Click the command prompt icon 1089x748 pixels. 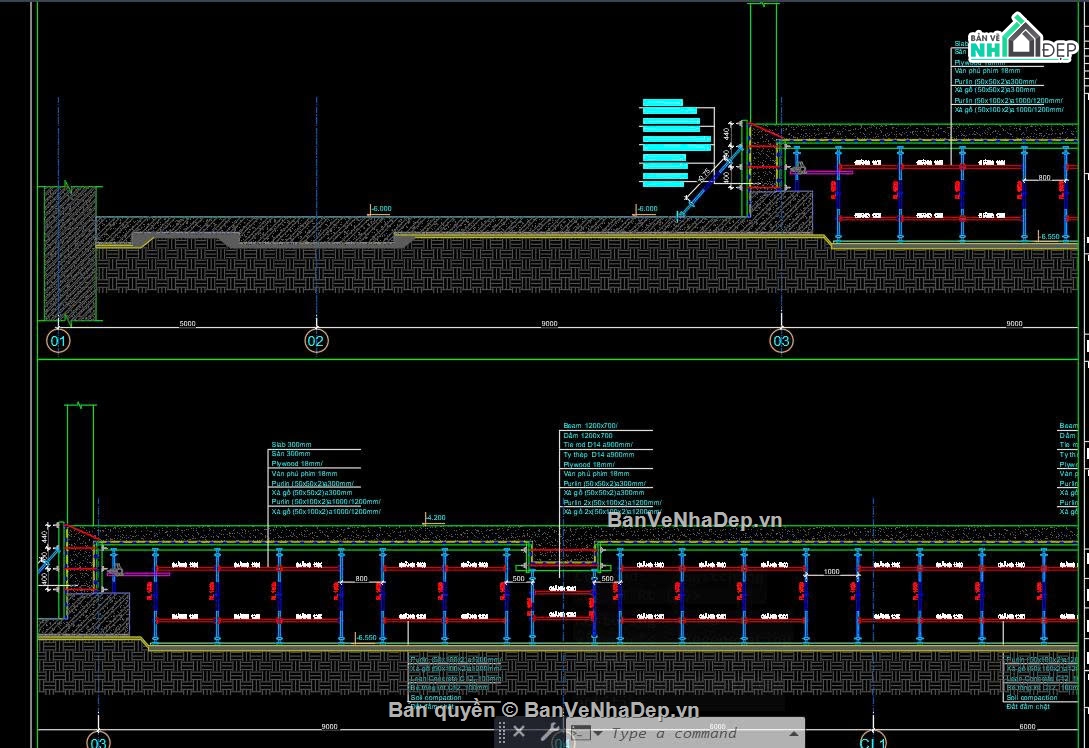(581, 733)
